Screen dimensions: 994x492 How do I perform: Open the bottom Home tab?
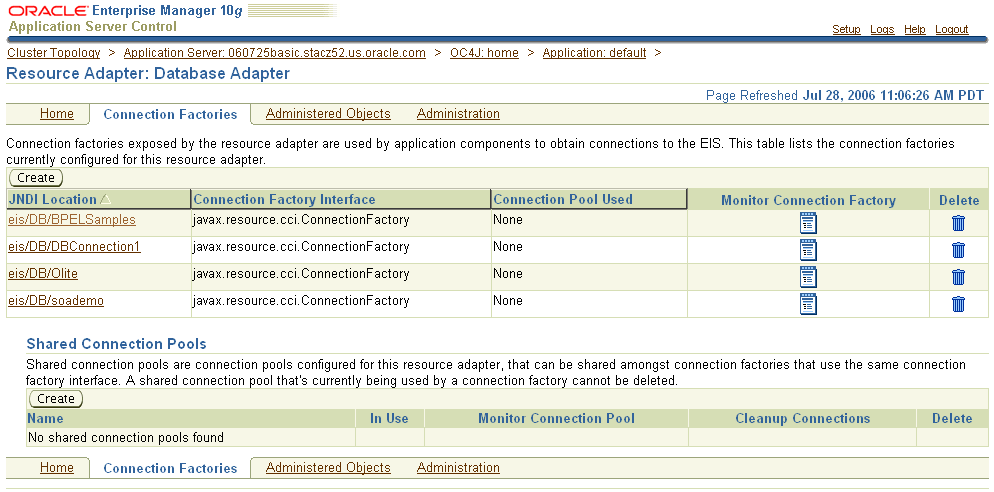pos(56,468)
